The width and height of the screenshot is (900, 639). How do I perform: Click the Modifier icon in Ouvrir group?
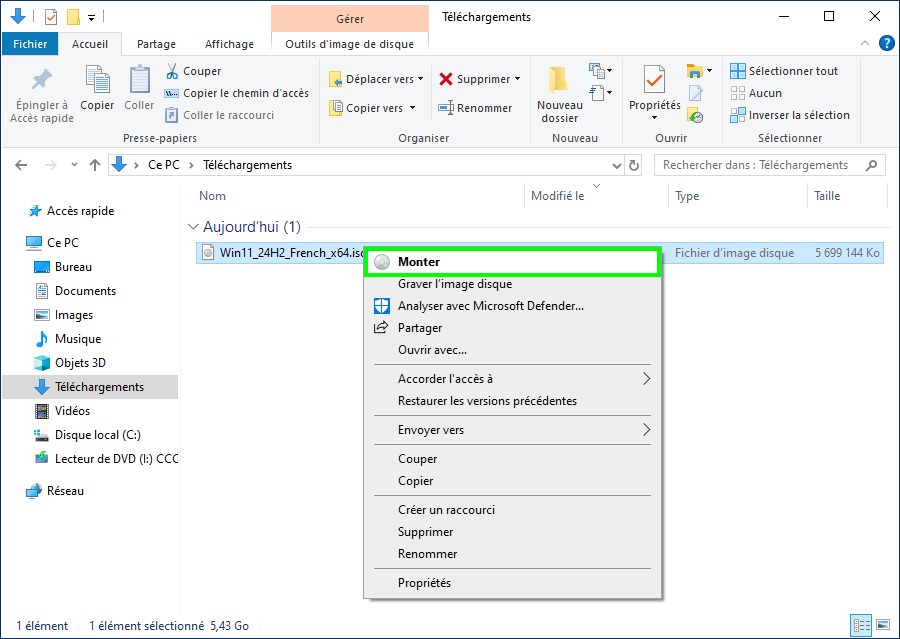(695, 93)
